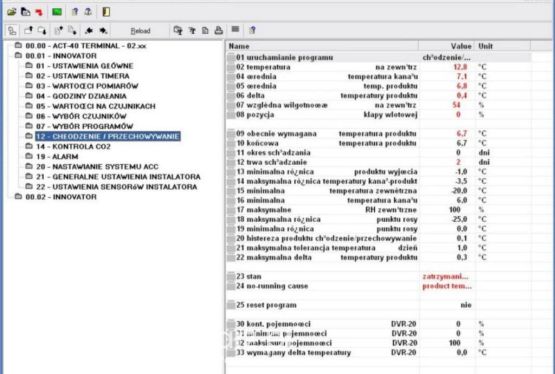Select row 24 no-running cause
Viewport: 555px width, 374px height.
(378, 286)
